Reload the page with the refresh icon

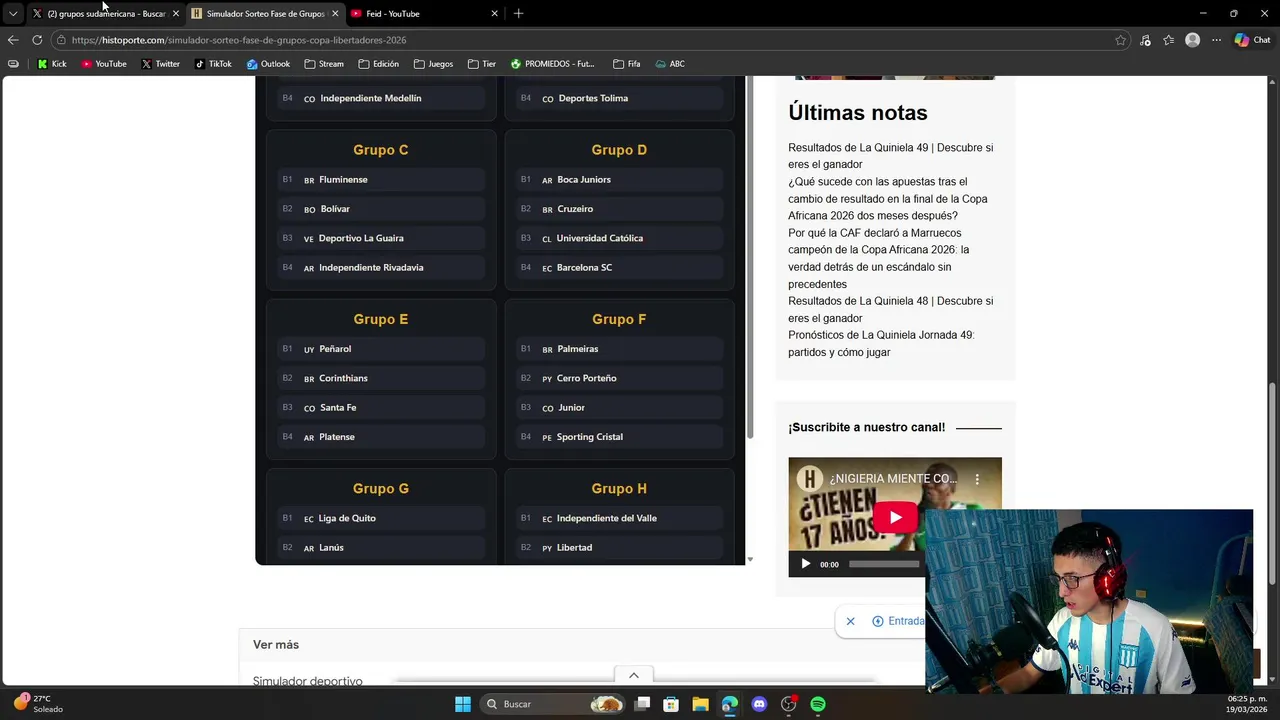(37, 40)
